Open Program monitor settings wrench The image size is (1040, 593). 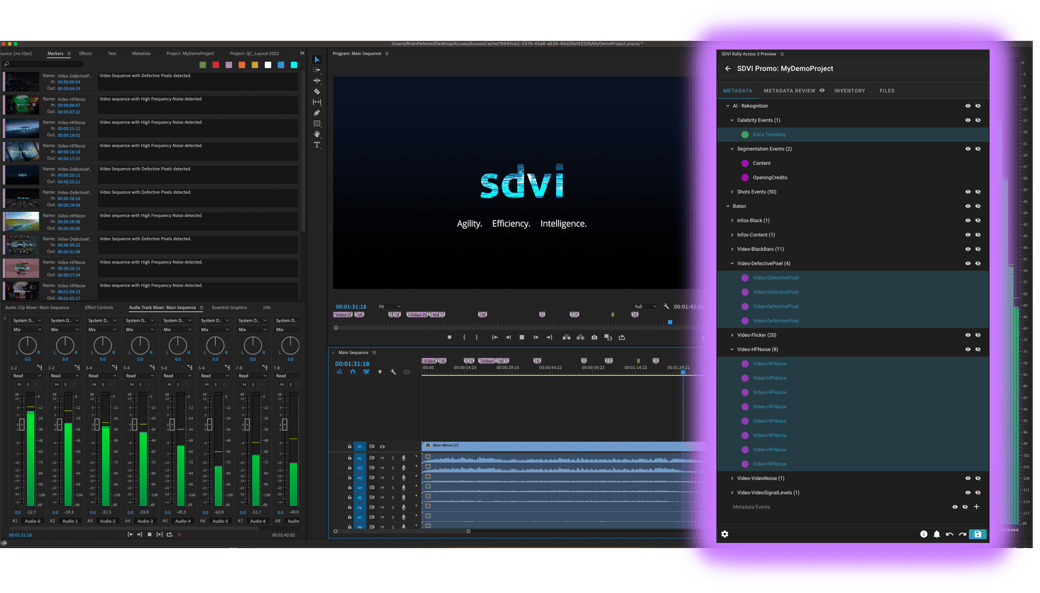point(666,306)
